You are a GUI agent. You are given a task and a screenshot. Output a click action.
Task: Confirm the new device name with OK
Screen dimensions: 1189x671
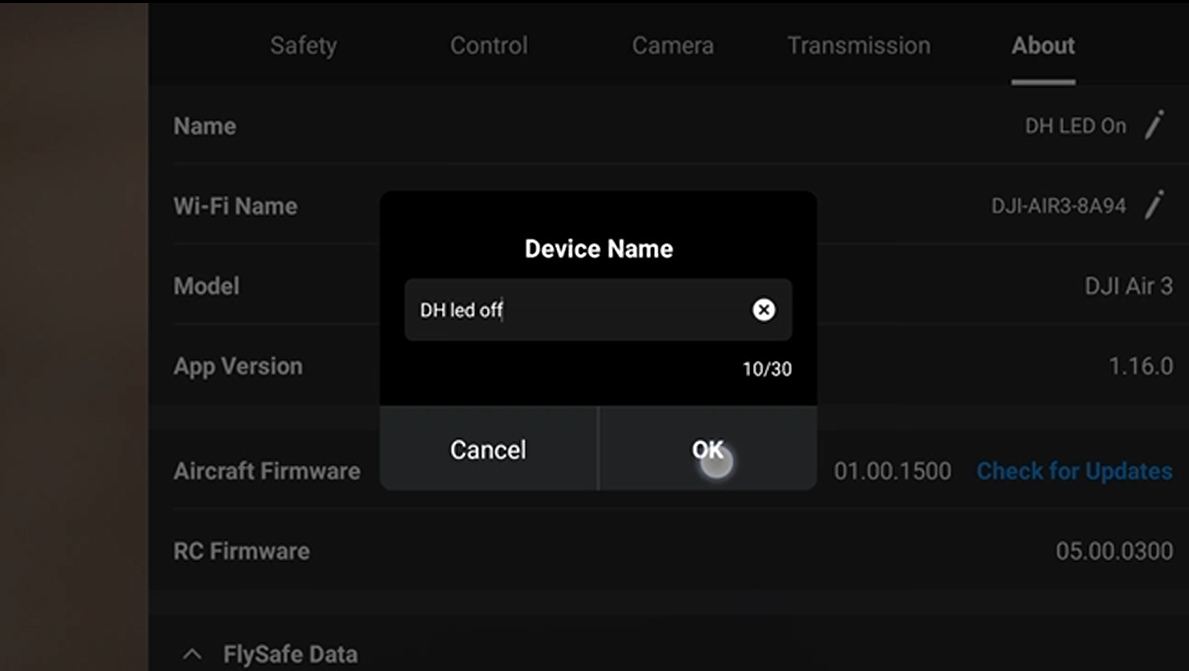[707, 450]
